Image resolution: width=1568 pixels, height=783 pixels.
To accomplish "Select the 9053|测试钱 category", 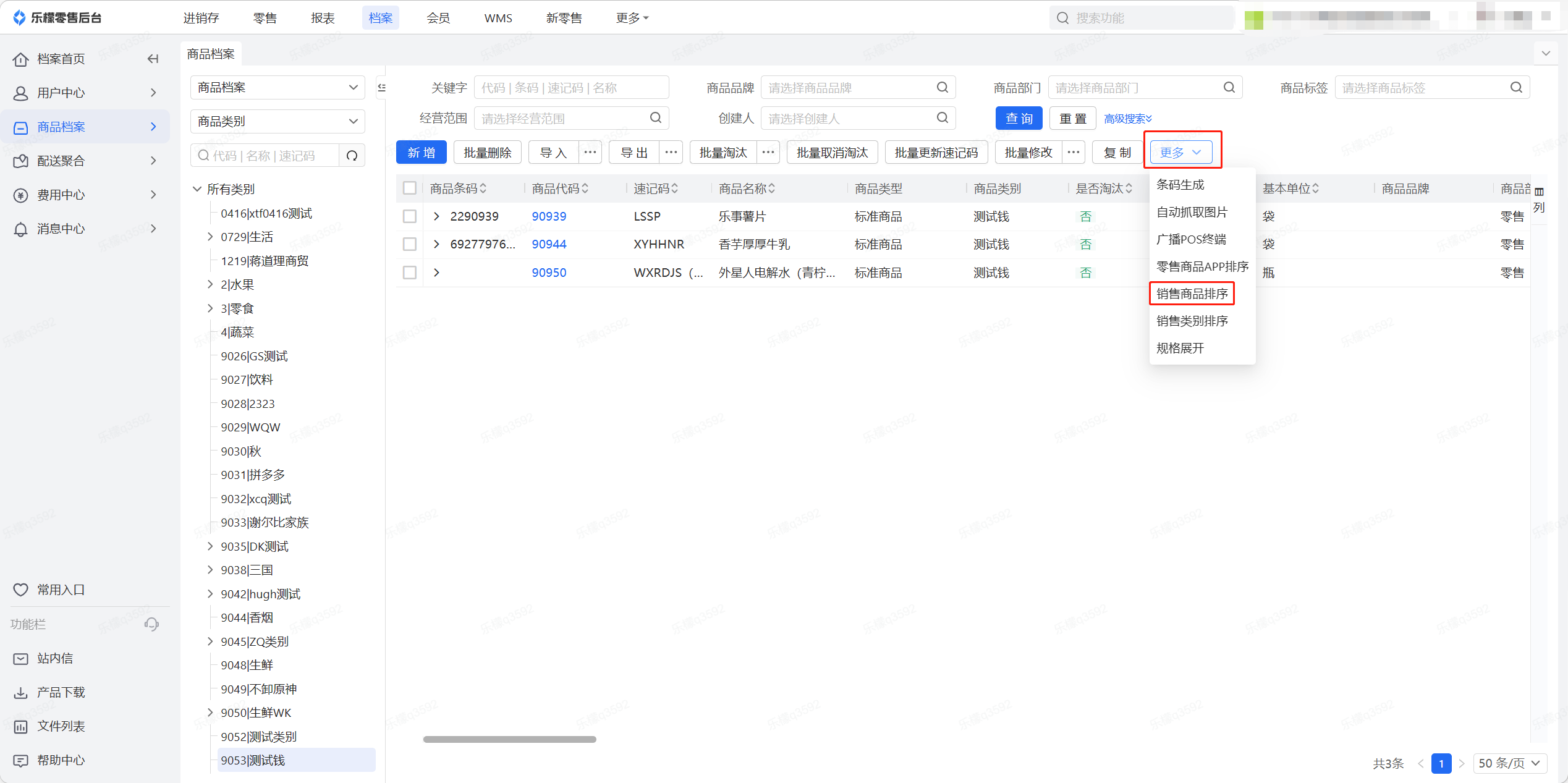I will click(297, 760).
